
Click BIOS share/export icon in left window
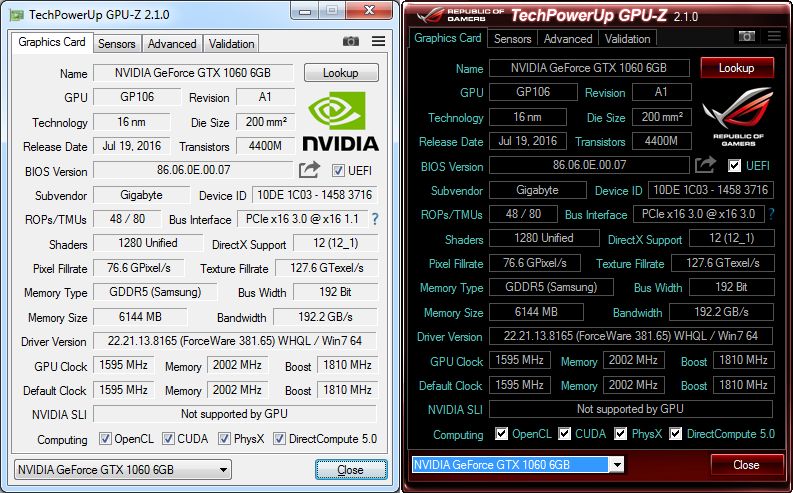pyautogui.click(x=309, y=170)
